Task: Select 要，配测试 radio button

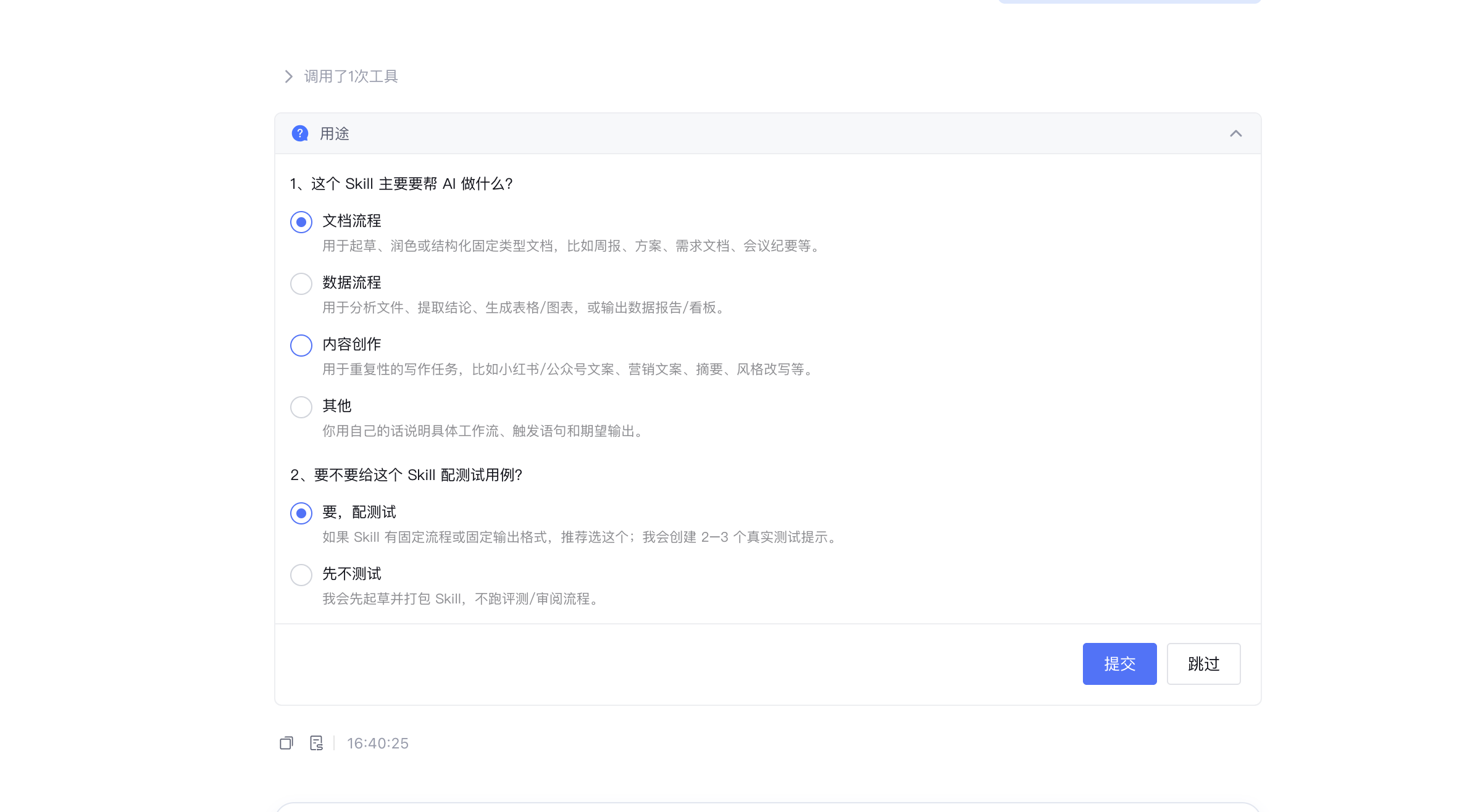Action: click(301, 513)
